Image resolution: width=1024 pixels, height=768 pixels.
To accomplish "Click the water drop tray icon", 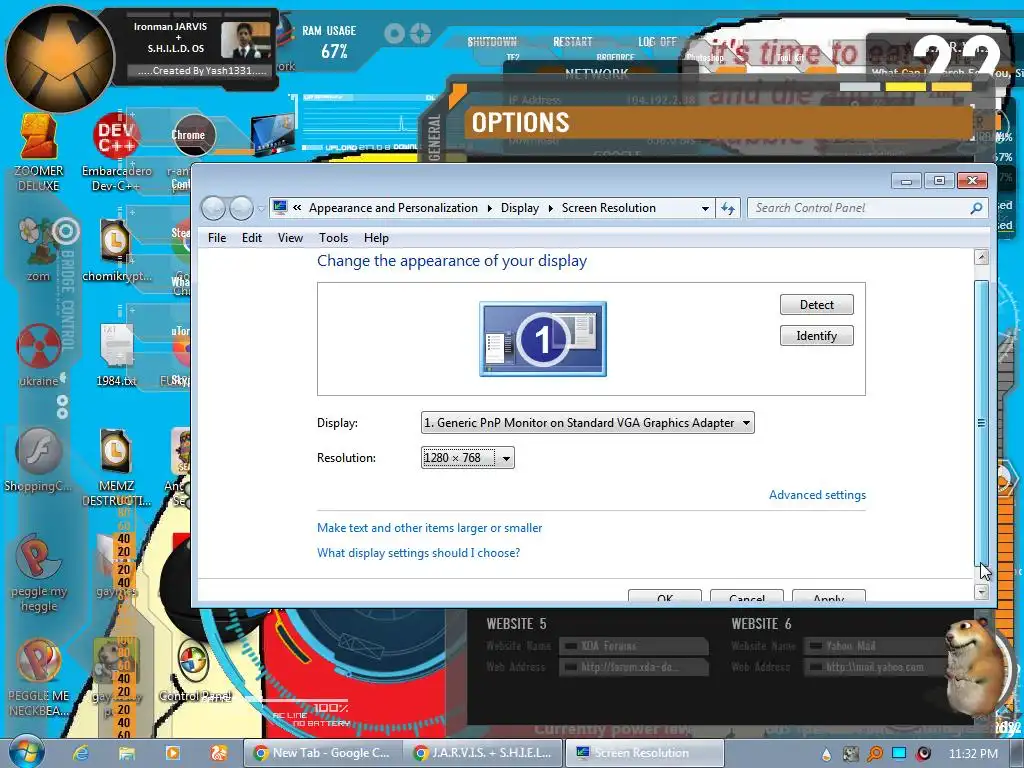I will coord(826,754).
